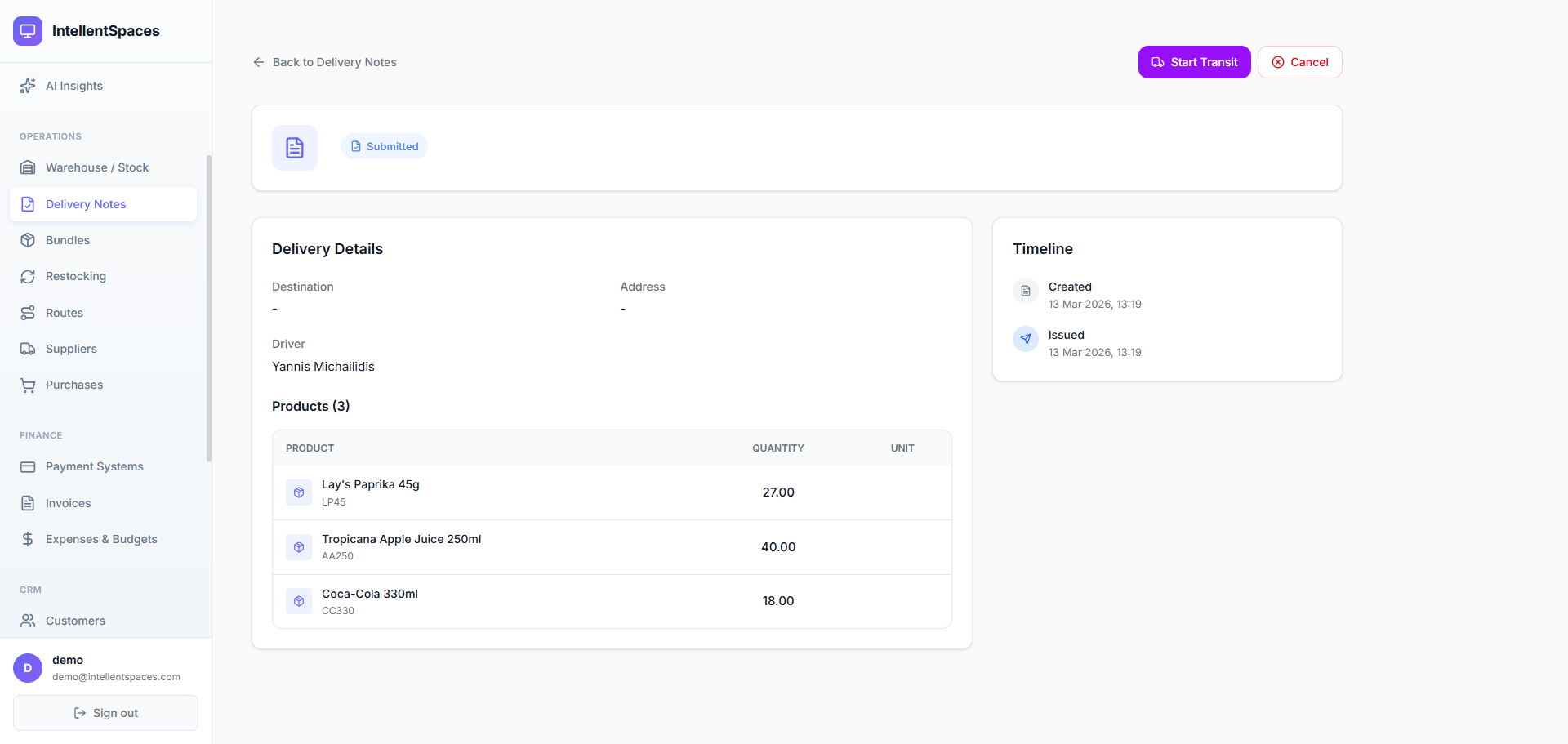Click the Expenses & Budgets dollar icon
The height and width of the screenshot is (744, 1568).
[x=28, y=539]
